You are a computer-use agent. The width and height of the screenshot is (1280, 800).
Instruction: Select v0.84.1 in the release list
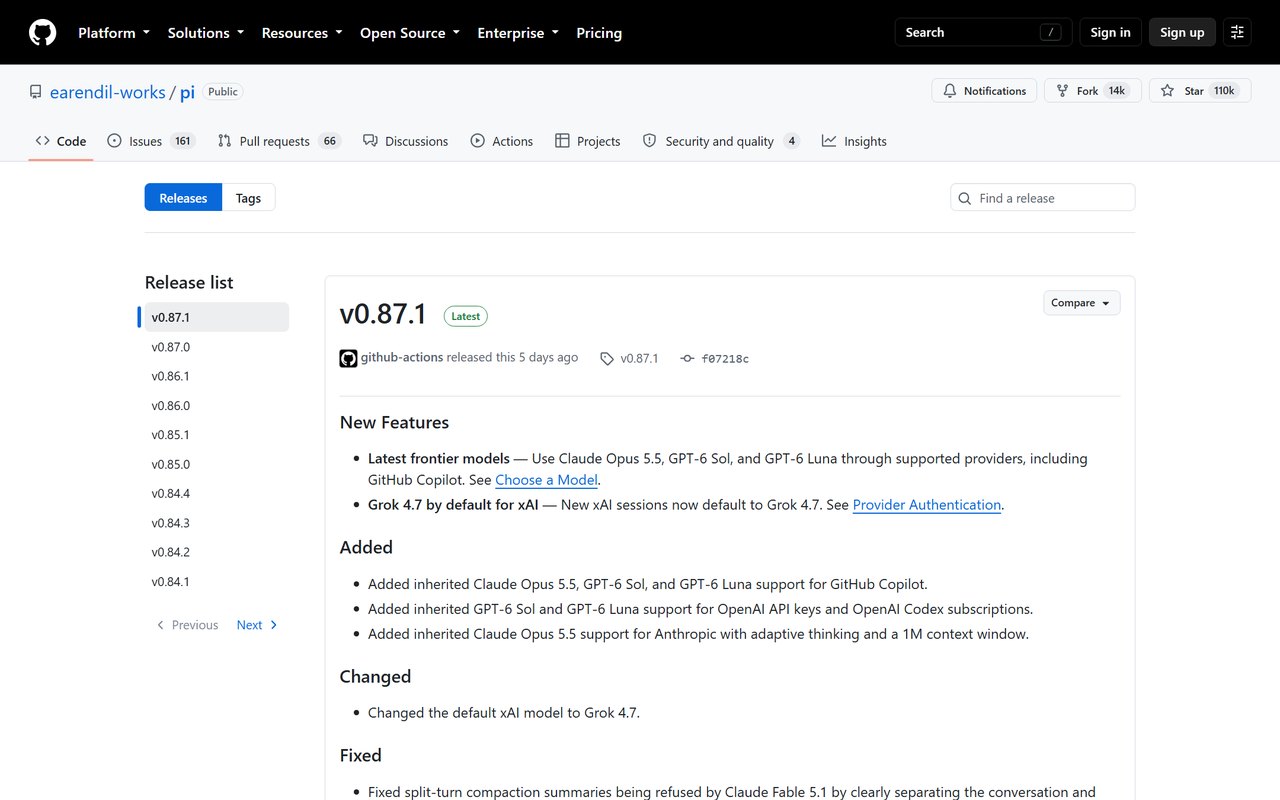217,582
